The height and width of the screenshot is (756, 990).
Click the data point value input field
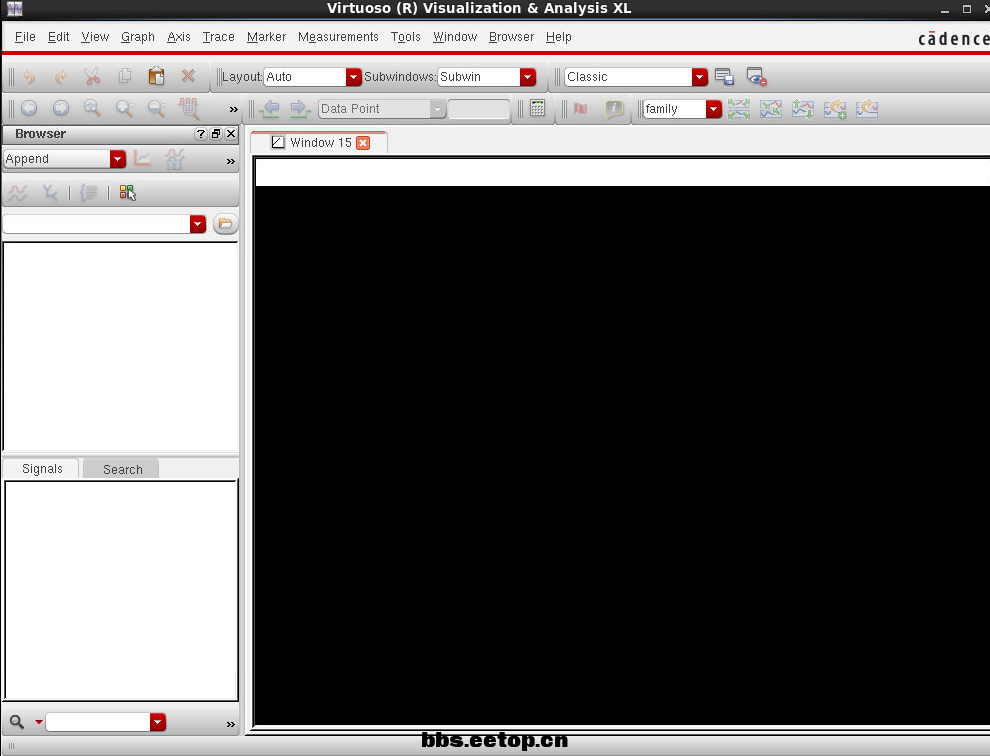479,109
